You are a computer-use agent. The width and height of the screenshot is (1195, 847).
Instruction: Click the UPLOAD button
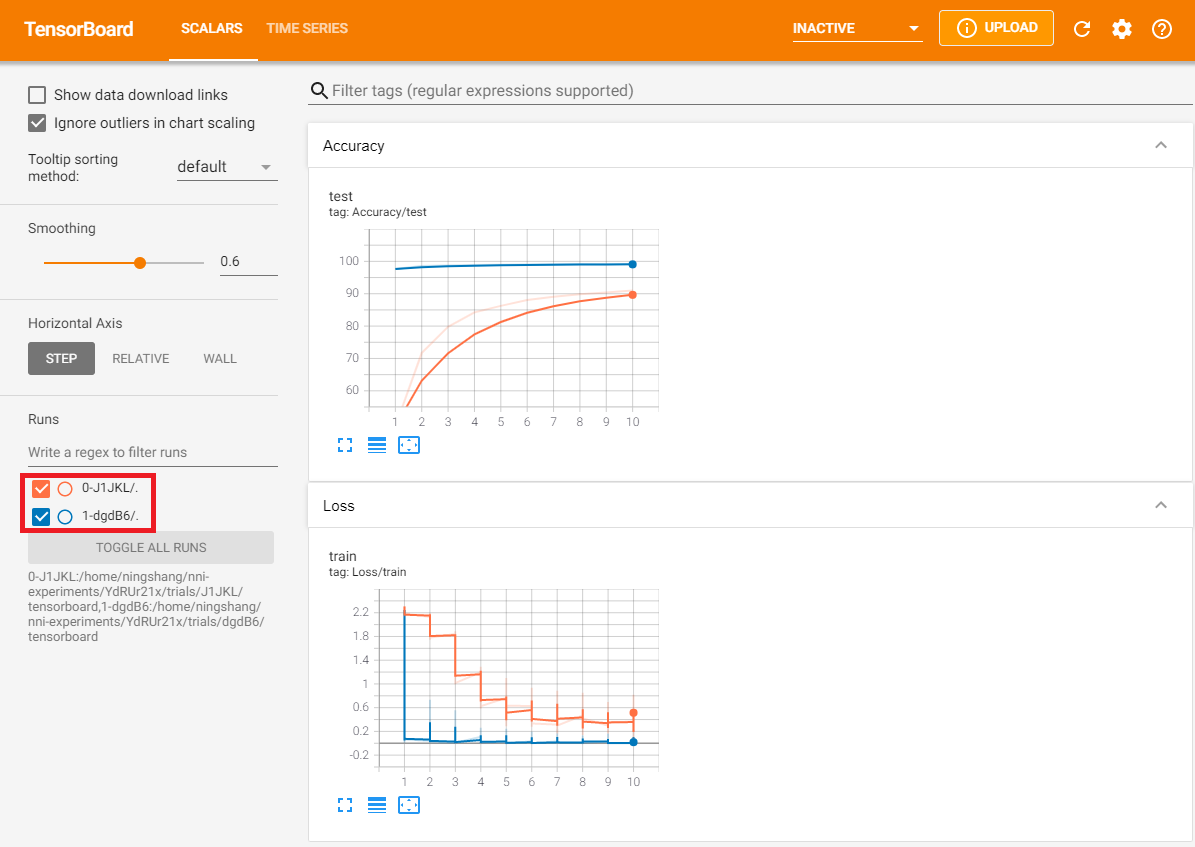pyautogui.click(x=996, y=28)
